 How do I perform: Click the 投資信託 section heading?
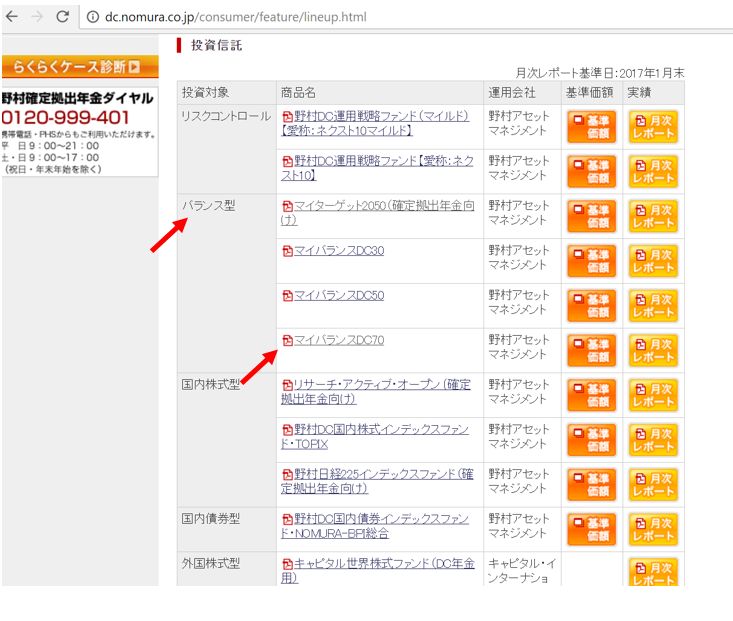tap(216, 45)
